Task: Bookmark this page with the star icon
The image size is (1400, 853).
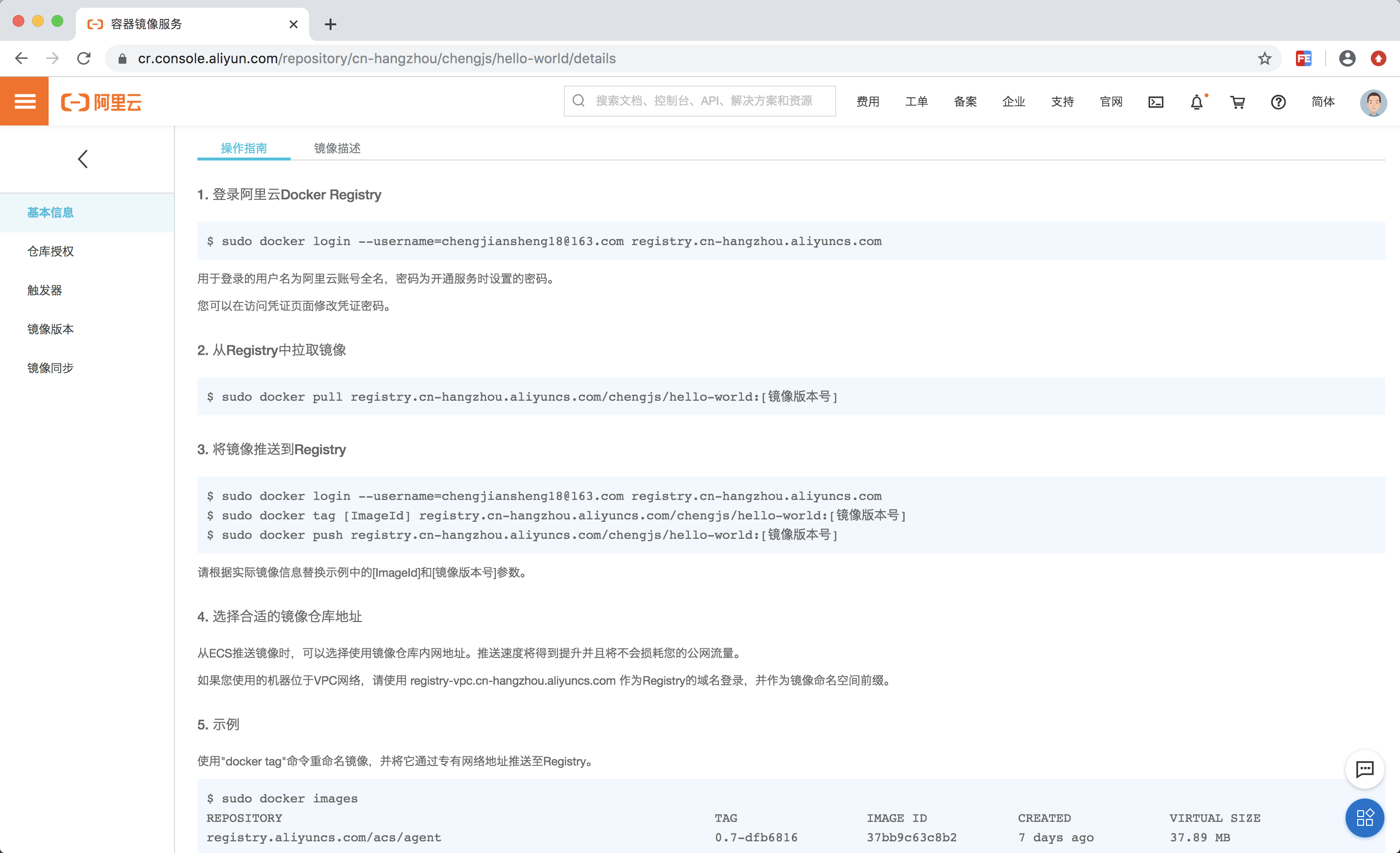Action: pos(1264,58)
